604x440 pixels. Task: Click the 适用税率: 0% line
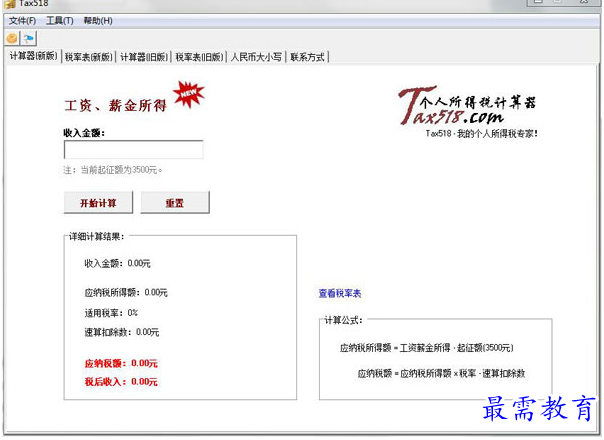(111, 313)
